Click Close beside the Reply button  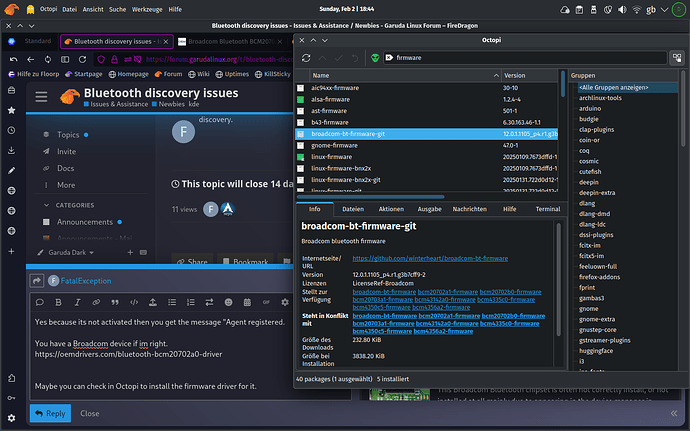click(89, 413)
